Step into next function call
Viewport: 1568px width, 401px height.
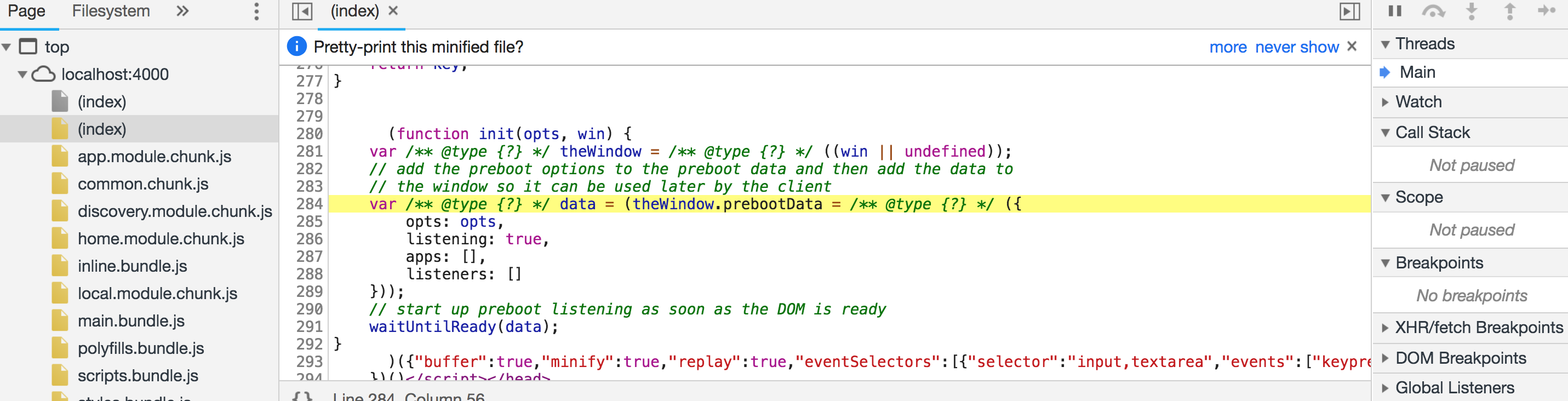pos(1472,11)
